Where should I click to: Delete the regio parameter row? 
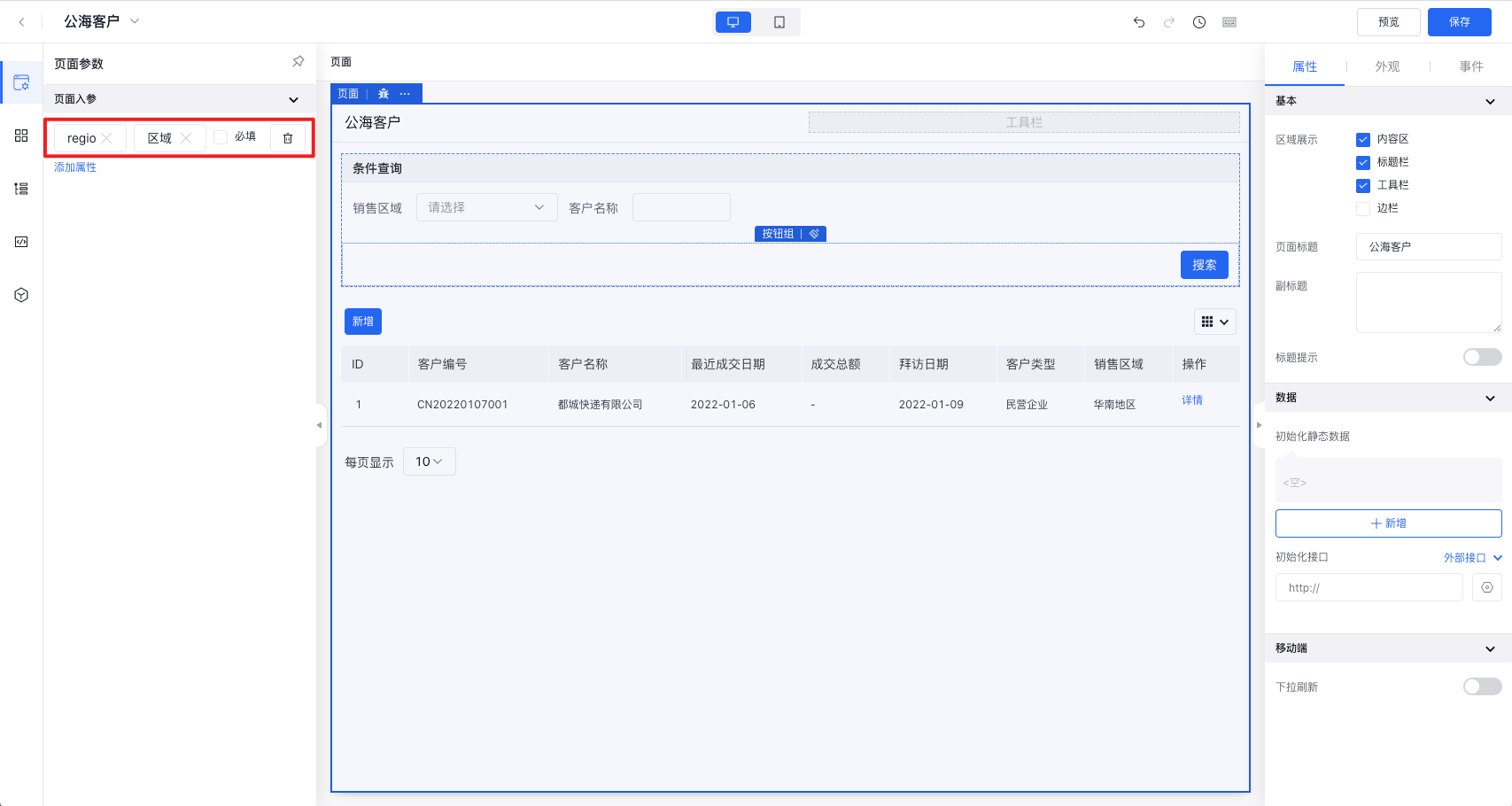tap(288, 138)
